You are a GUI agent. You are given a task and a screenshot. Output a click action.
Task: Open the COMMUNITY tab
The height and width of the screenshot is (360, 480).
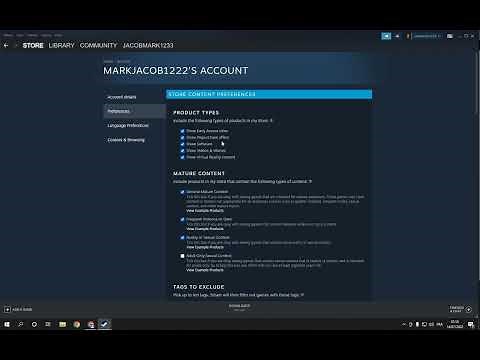pyautogui.click(x=98, y=45)
